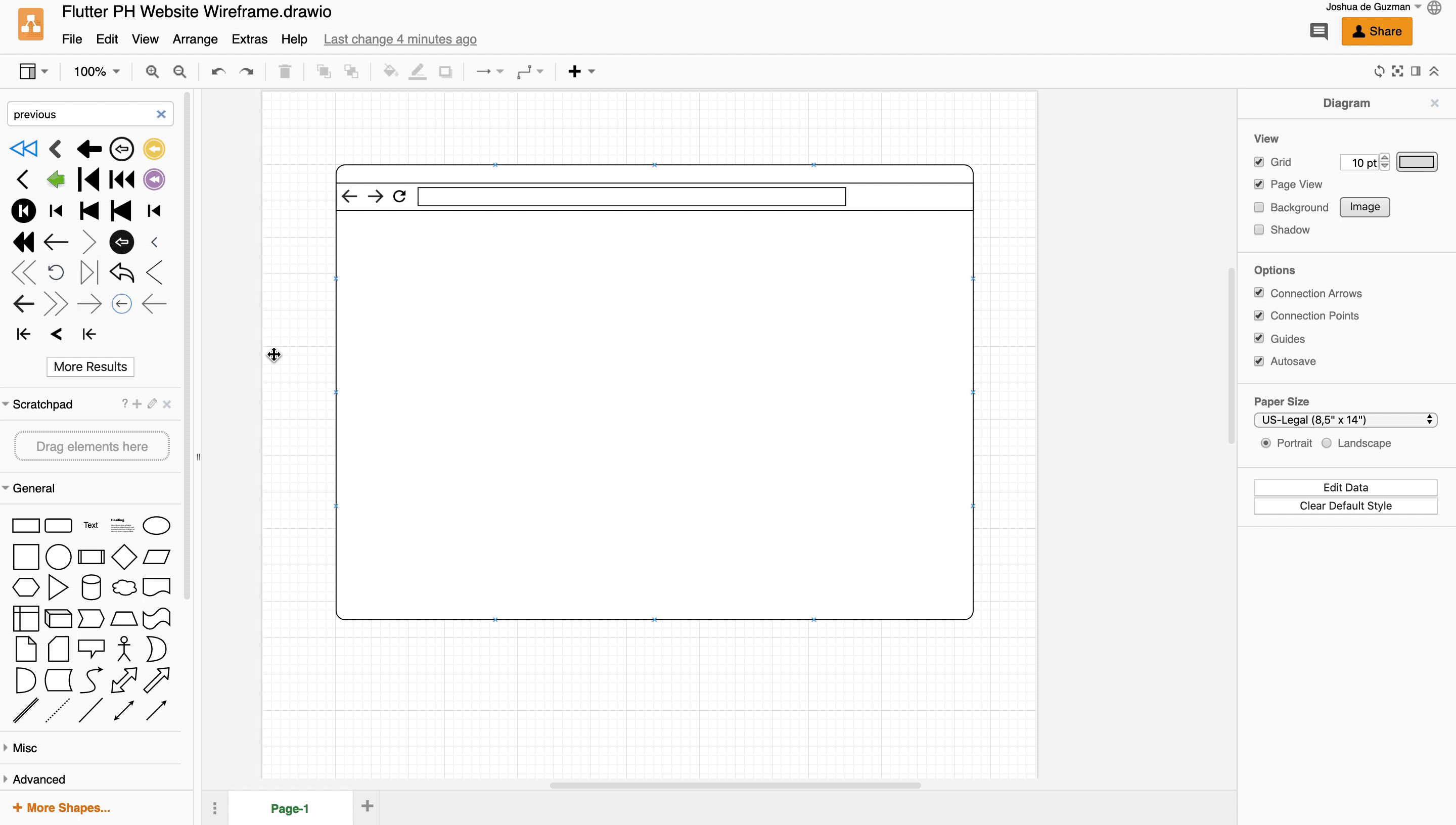Click the undo arrow icon
1456x825 pixels.
218,71
